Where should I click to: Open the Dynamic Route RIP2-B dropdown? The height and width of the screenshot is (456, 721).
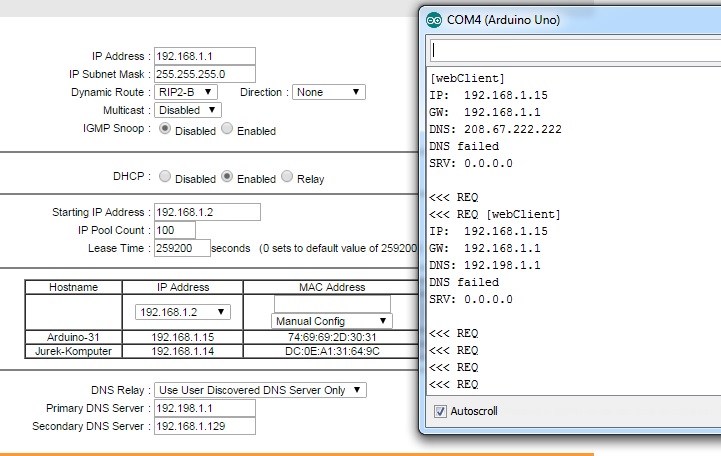point(186,92)
